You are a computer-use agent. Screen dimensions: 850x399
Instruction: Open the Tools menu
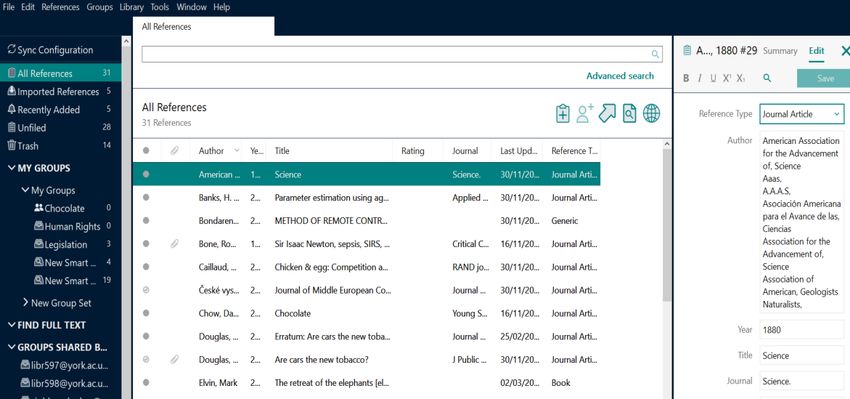click(x=160, y=7)
